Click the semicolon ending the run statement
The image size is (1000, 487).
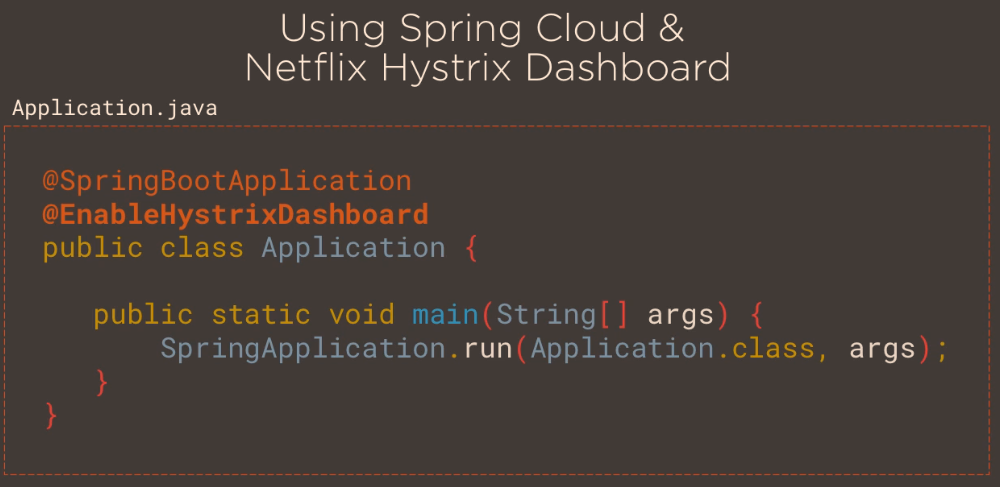point(941,349)
